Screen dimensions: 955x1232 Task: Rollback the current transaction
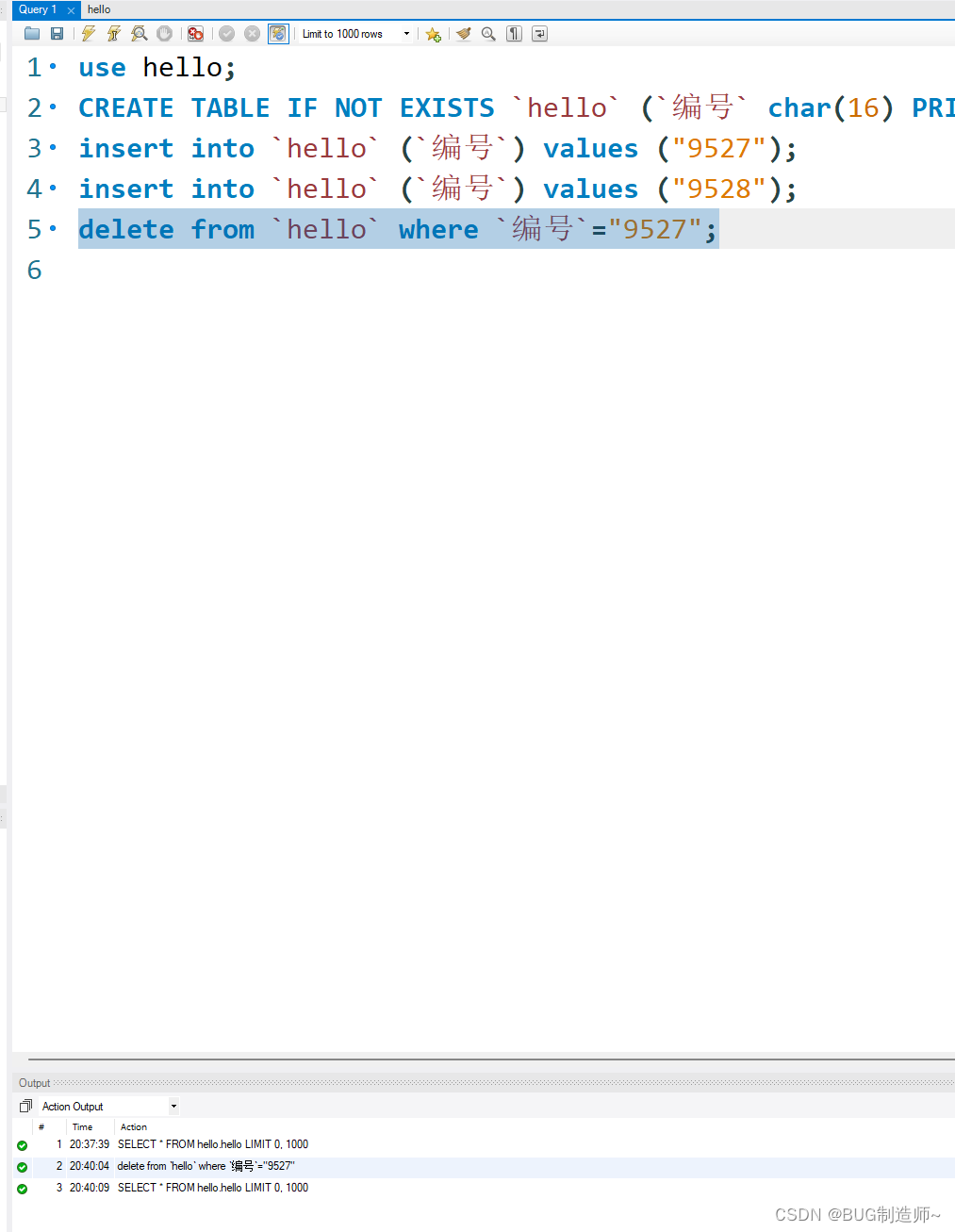tap(252, 33)
